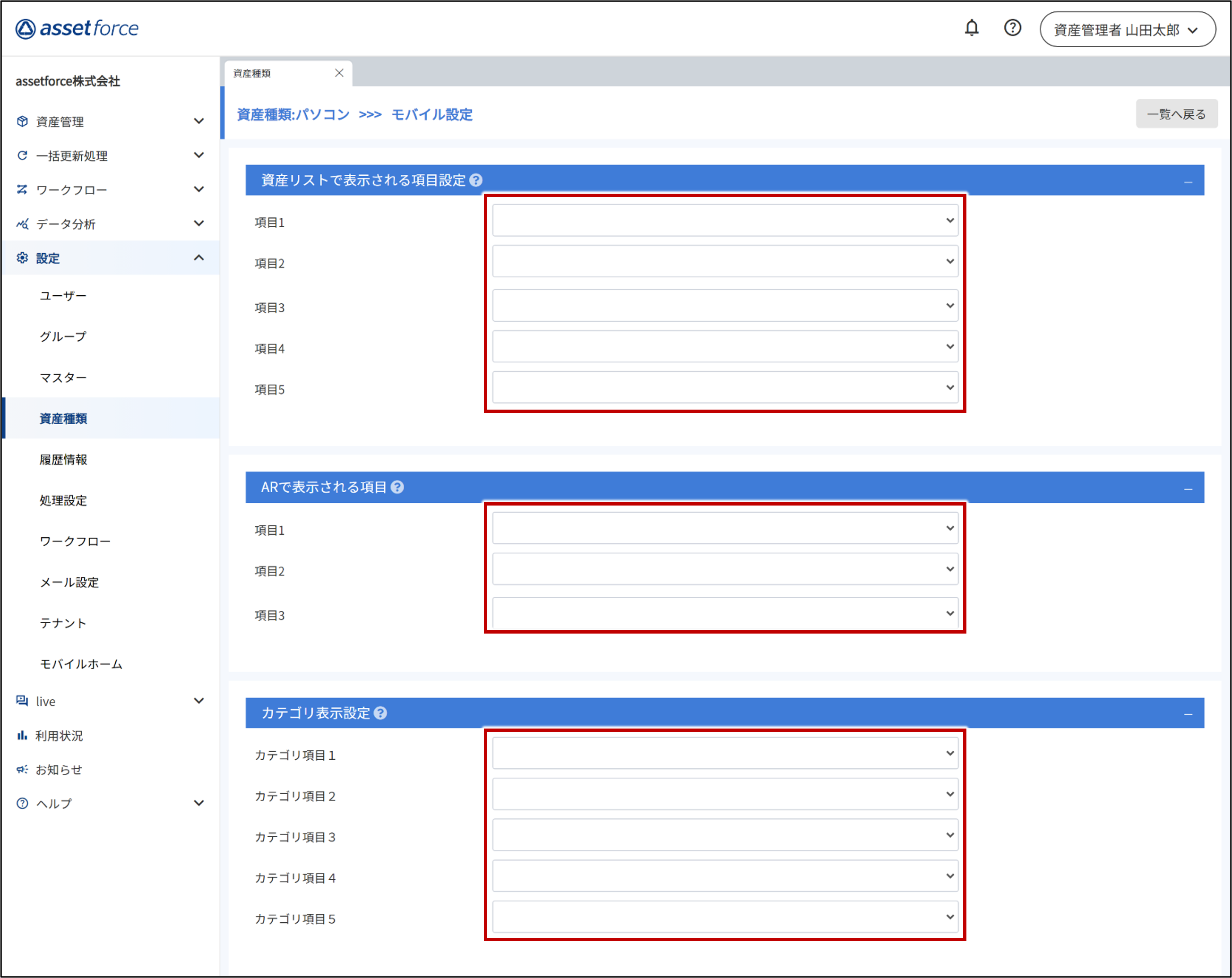
Task: Select マスター in settings submenu
Action: coord(63,377)
